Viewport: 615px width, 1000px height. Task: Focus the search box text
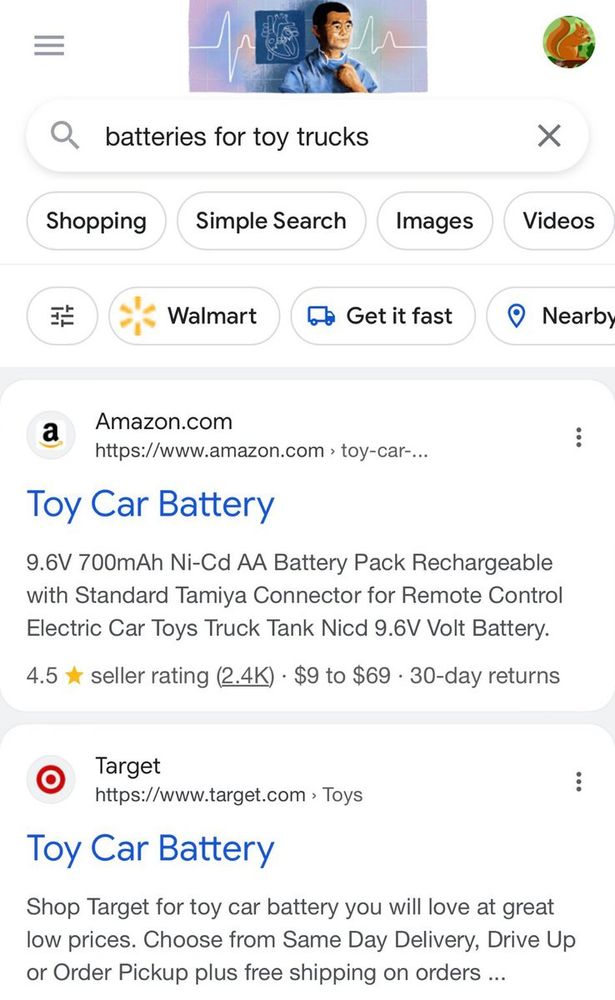coord(300,136)
